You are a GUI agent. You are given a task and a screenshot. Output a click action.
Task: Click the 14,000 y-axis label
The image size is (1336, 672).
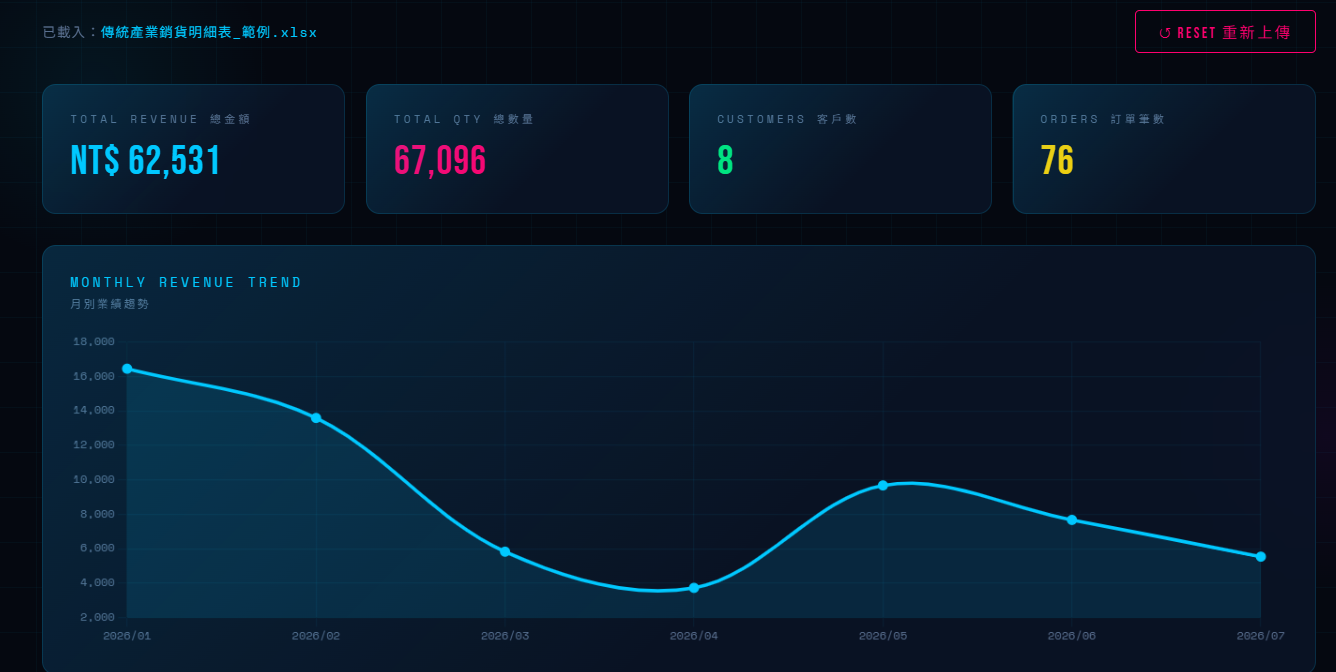pyautogui.click(x=94, y=410)
